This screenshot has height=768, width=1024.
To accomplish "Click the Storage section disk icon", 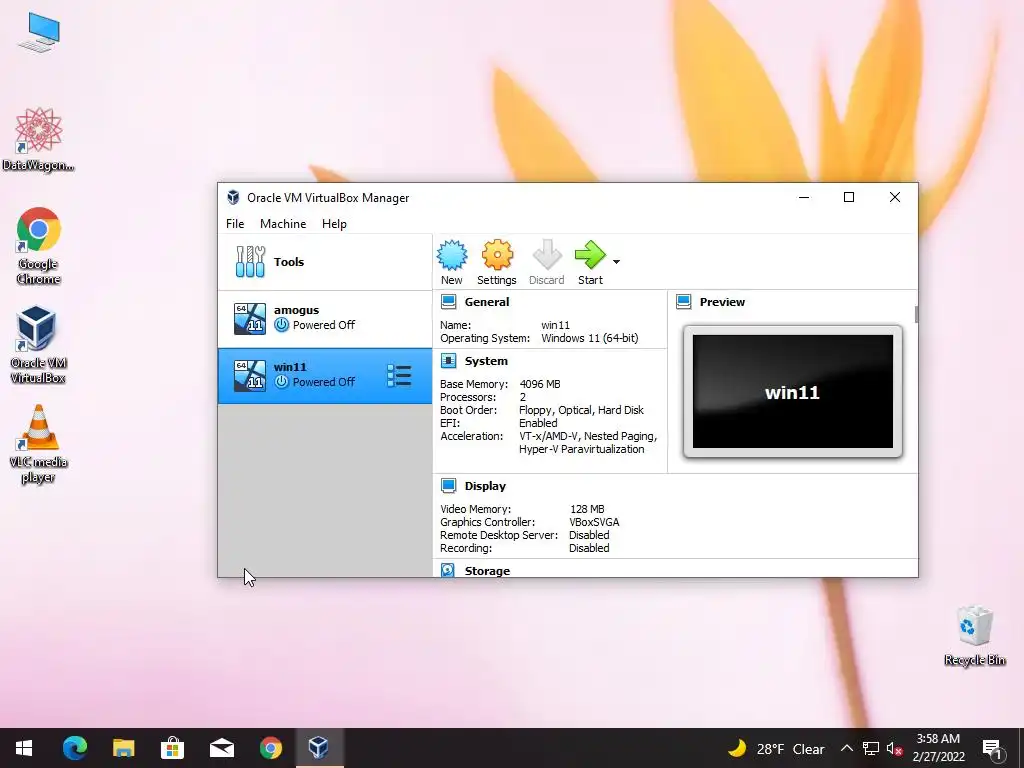I will coord(448,570).
